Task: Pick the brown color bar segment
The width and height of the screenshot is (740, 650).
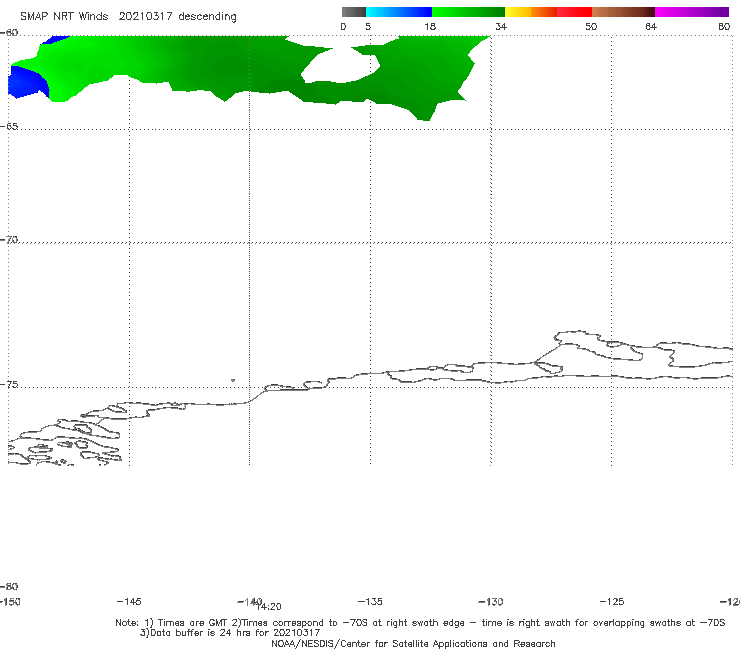Action: pyautogui.click(x=623, y=12)
